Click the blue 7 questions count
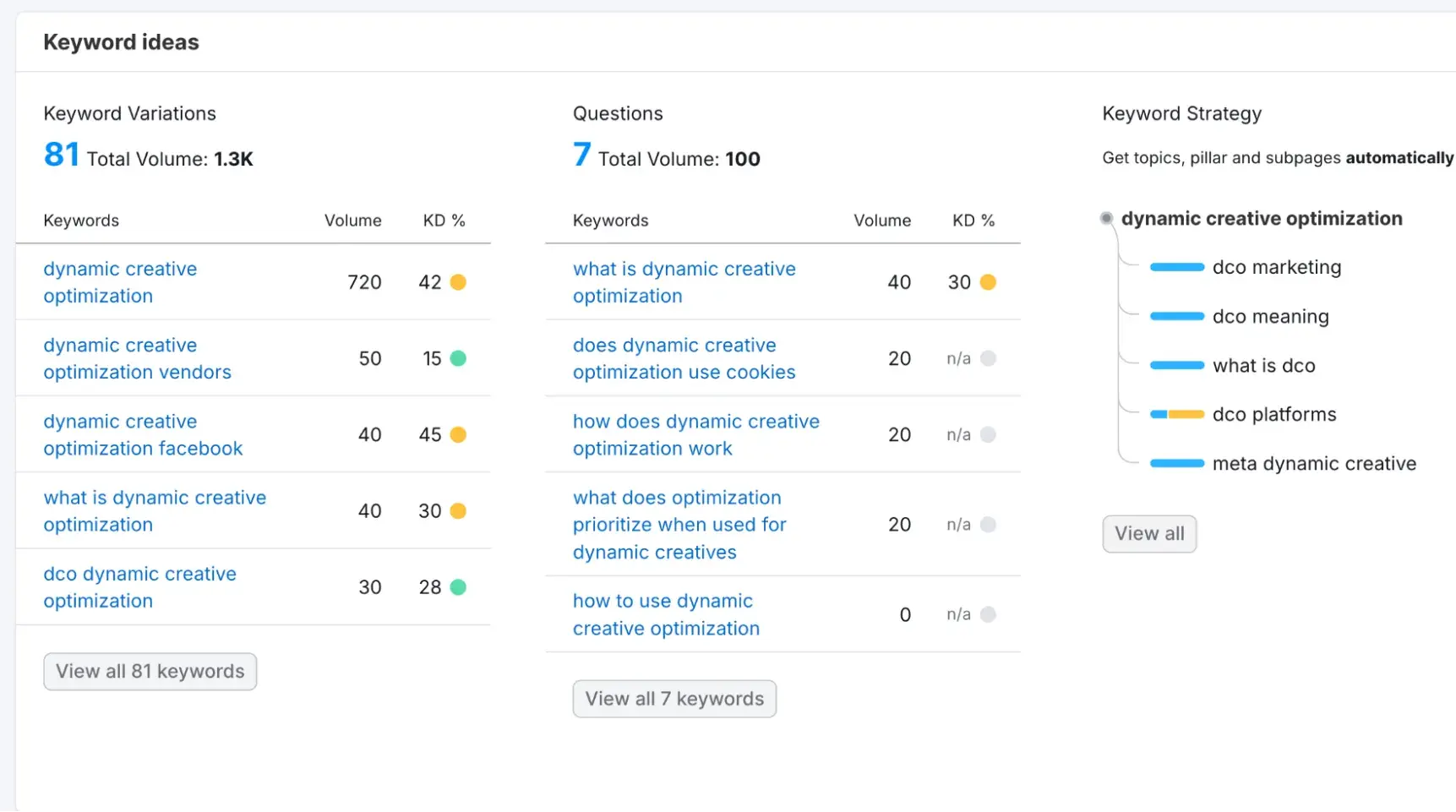Screen dimensions: 1456x812 tap(581, 155)
